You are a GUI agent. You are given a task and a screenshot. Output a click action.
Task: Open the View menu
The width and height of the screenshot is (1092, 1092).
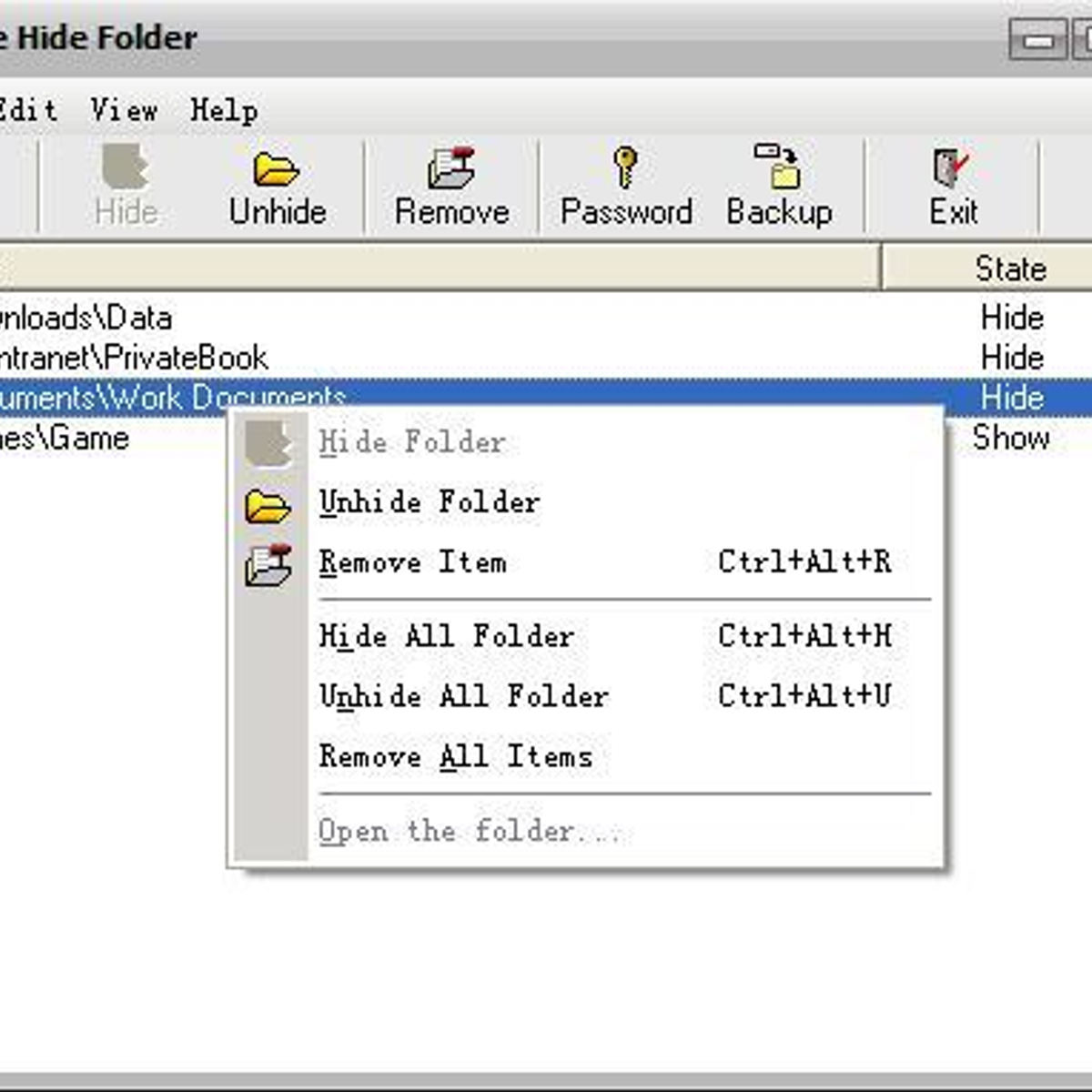pos(124,111)
